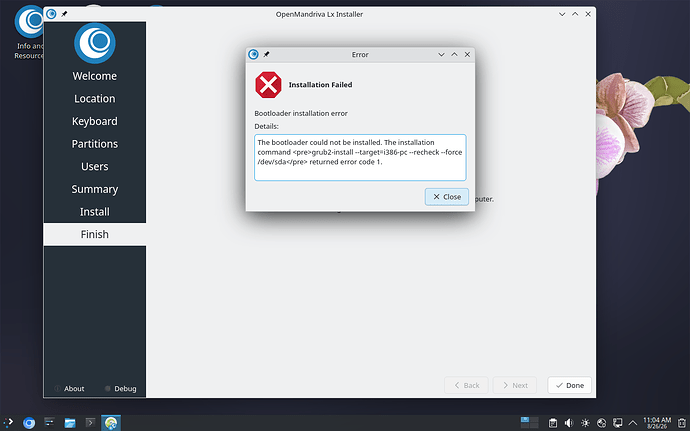Screen dimensions: 690x431
Task: Open the Info and Resources desktop icon
Action: (29, 33)
